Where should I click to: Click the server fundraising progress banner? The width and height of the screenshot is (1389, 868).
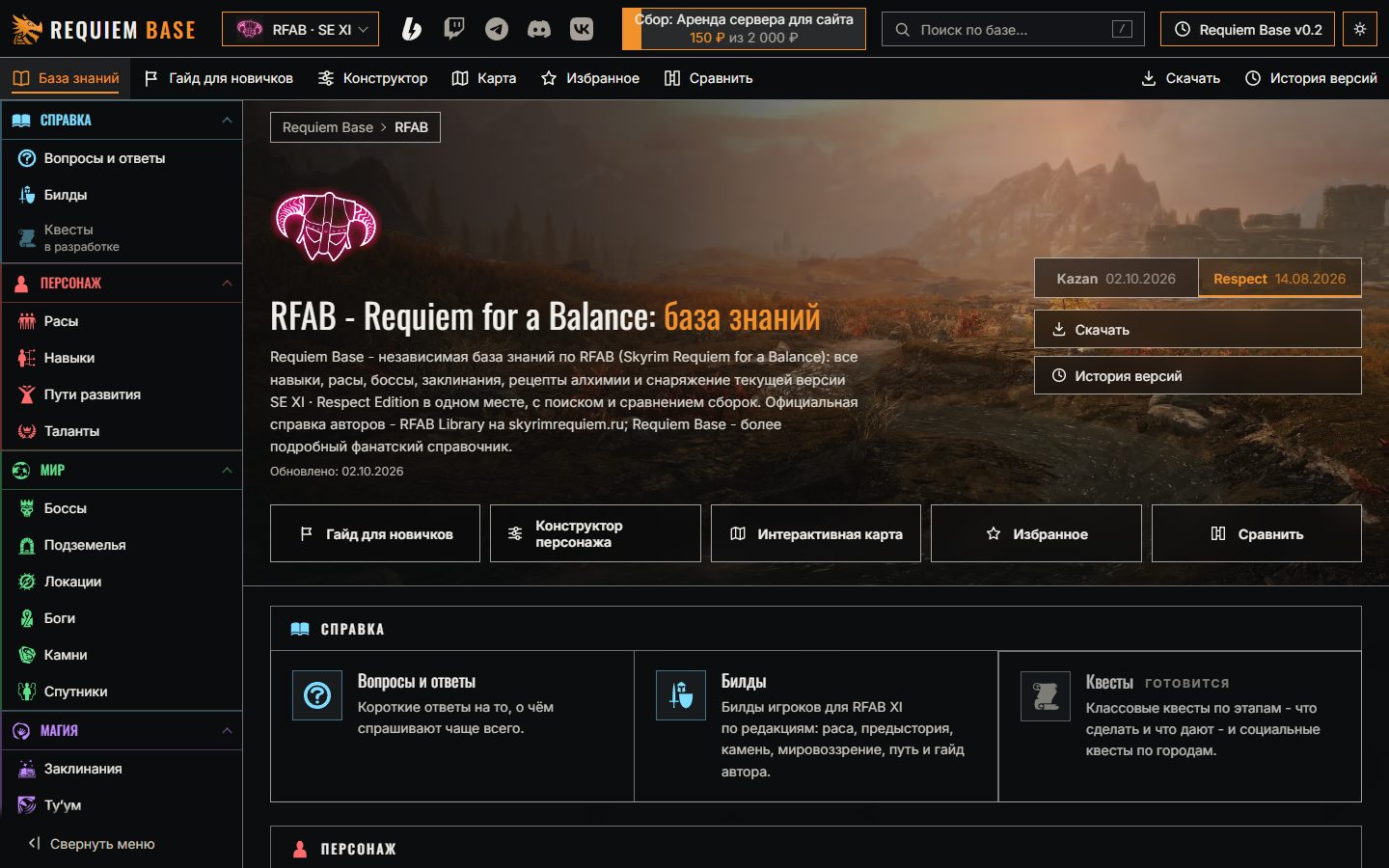point(744,29)
